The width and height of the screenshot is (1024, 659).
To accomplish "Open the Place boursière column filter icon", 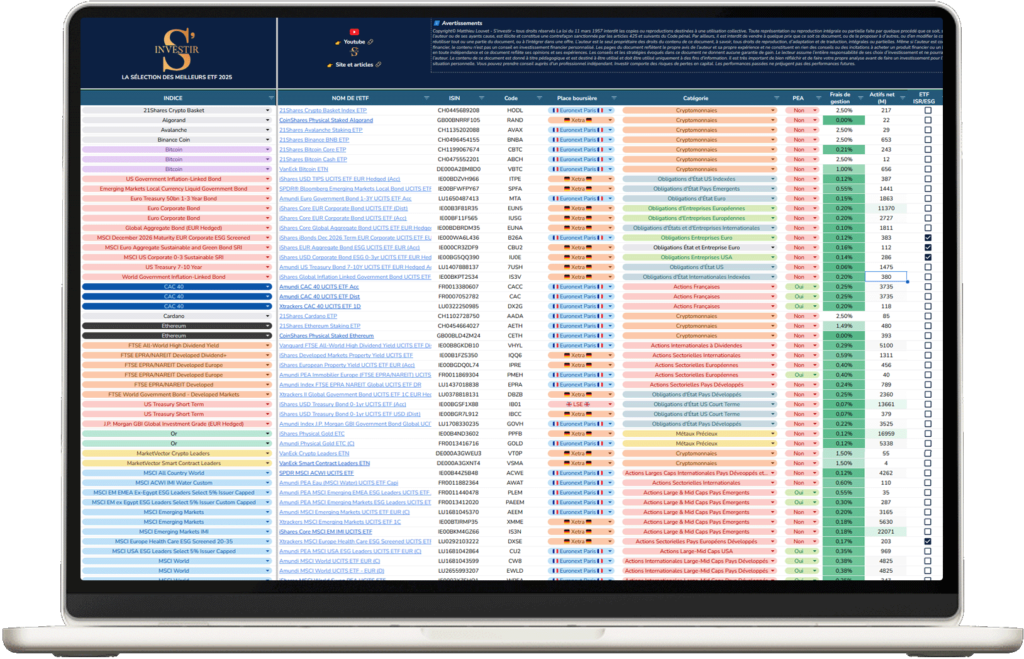I will [613, 98].
